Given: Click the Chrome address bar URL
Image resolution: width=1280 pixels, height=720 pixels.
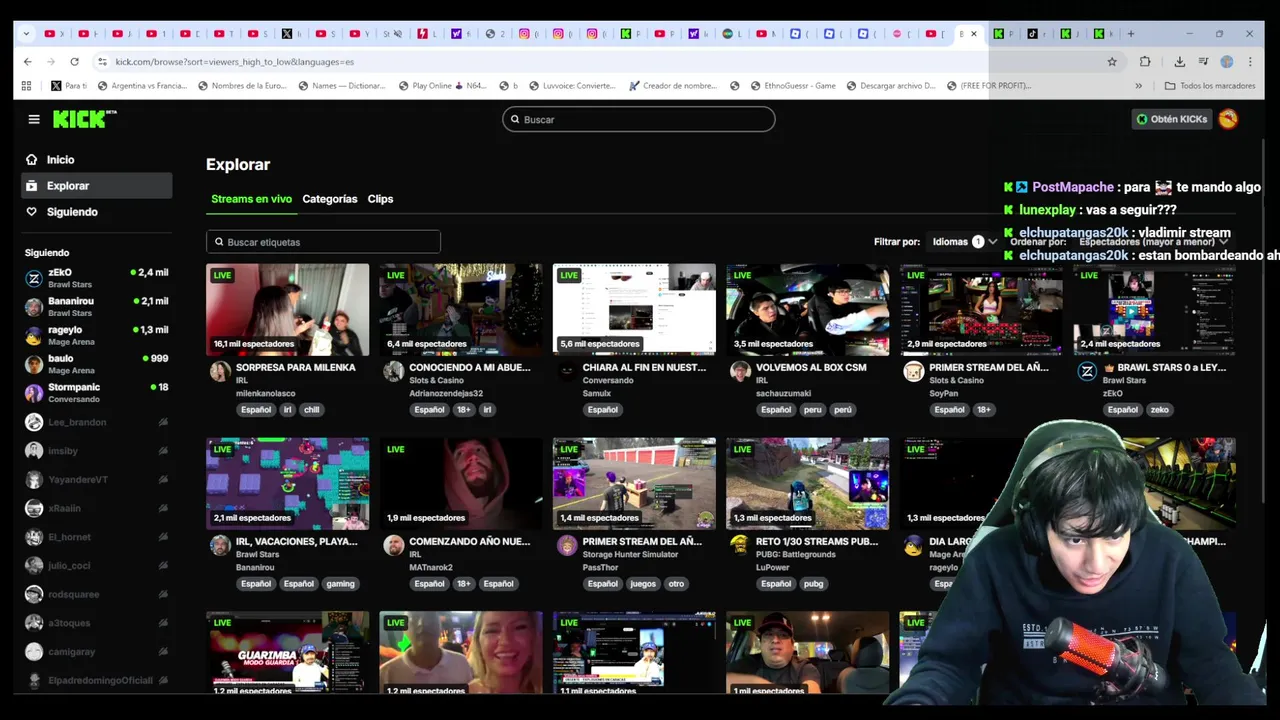Looking at the screenshot, I should [x=234, y=62].
